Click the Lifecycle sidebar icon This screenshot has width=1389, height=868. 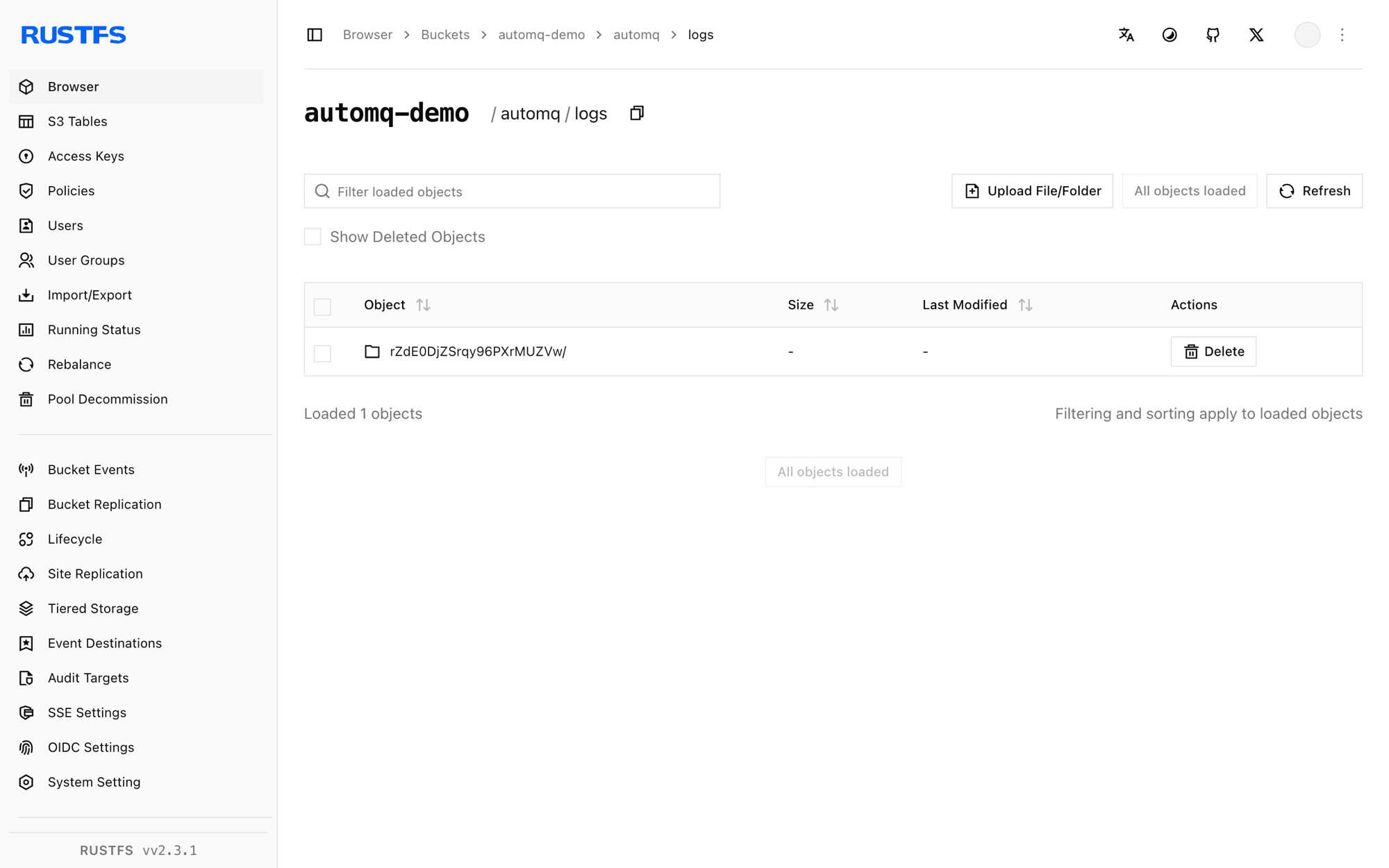(26, 540)
